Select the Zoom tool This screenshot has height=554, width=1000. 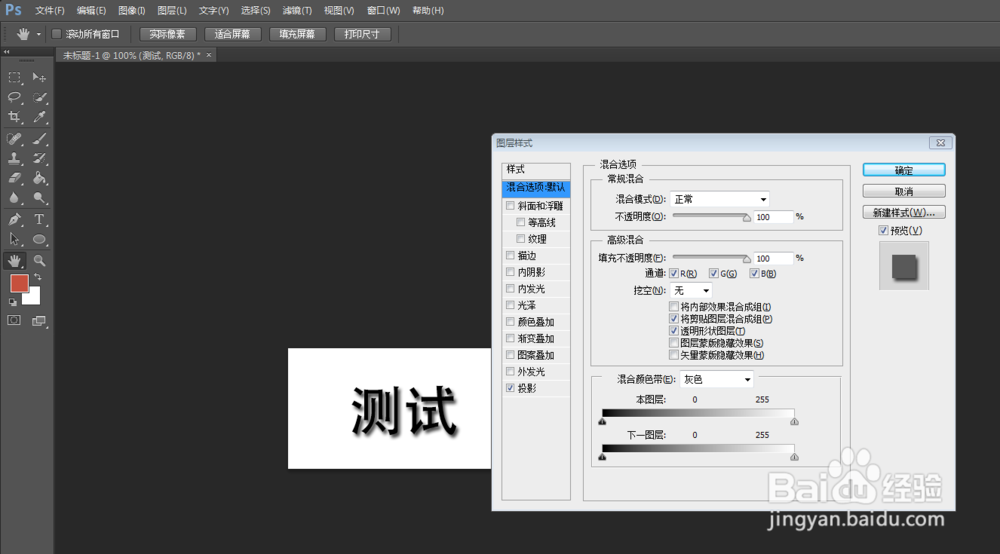coord(39,261)
